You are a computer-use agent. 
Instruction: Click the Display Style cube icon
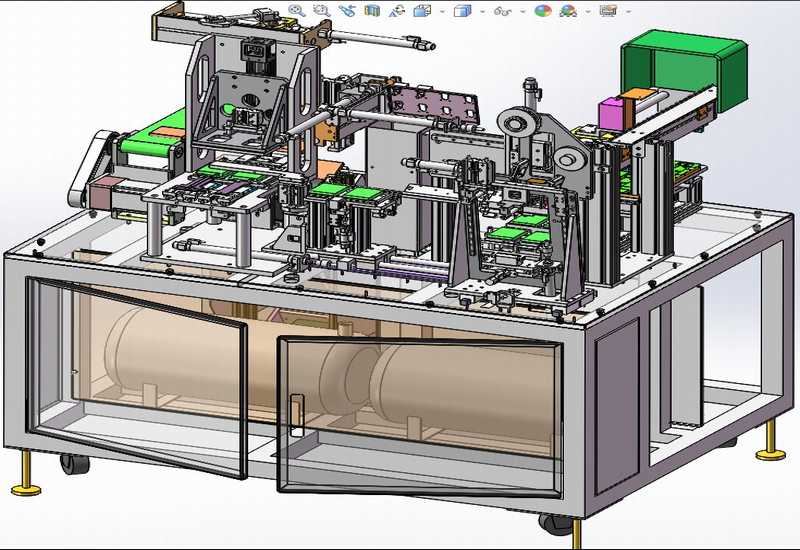[462, 11]
